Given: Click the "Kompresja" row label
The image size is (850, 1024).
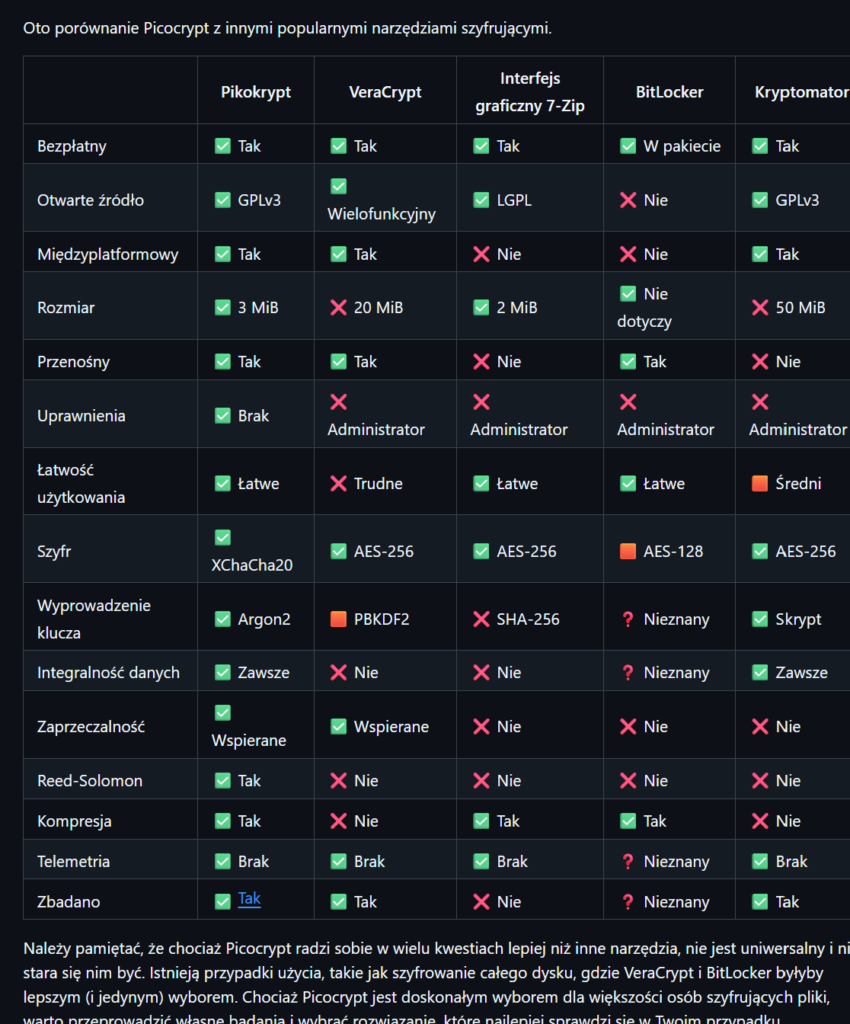Looking at the screenshot, I should point(74,821).
